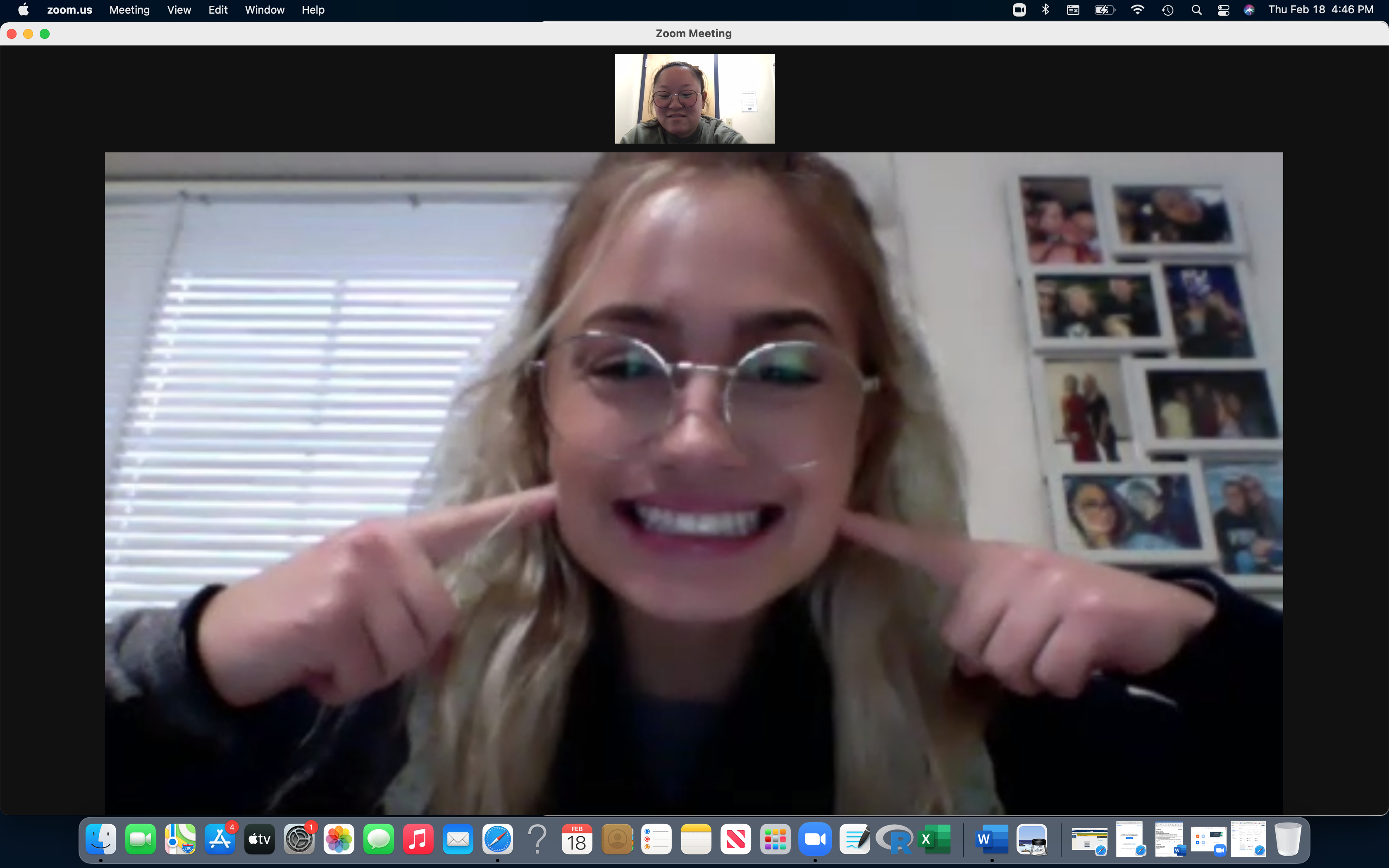Click the Spotlight search icon
Image resolution: width=1389 pixels, height=868 pixels.
click(x=1196, y=10)
